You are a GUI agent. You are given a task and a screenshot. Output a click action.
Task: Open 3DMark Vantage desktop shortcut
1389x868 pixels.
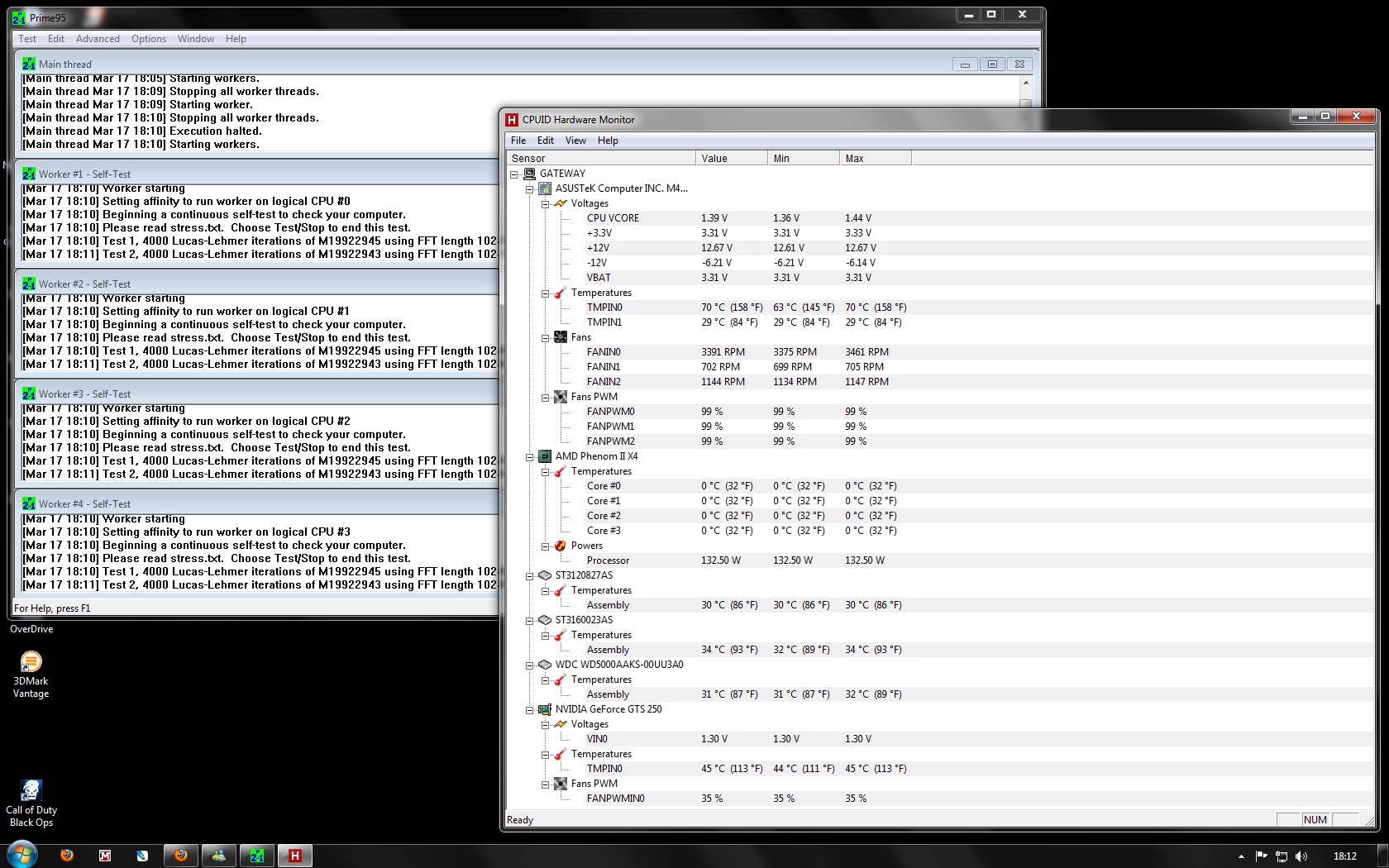(31, 675)
